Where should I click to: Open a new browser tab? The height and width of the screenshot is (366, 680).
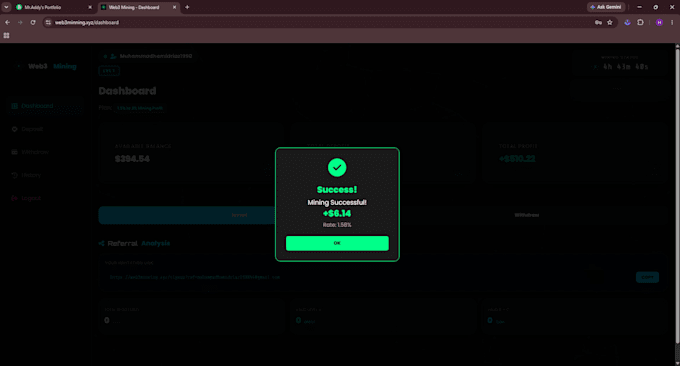point(187,7)
